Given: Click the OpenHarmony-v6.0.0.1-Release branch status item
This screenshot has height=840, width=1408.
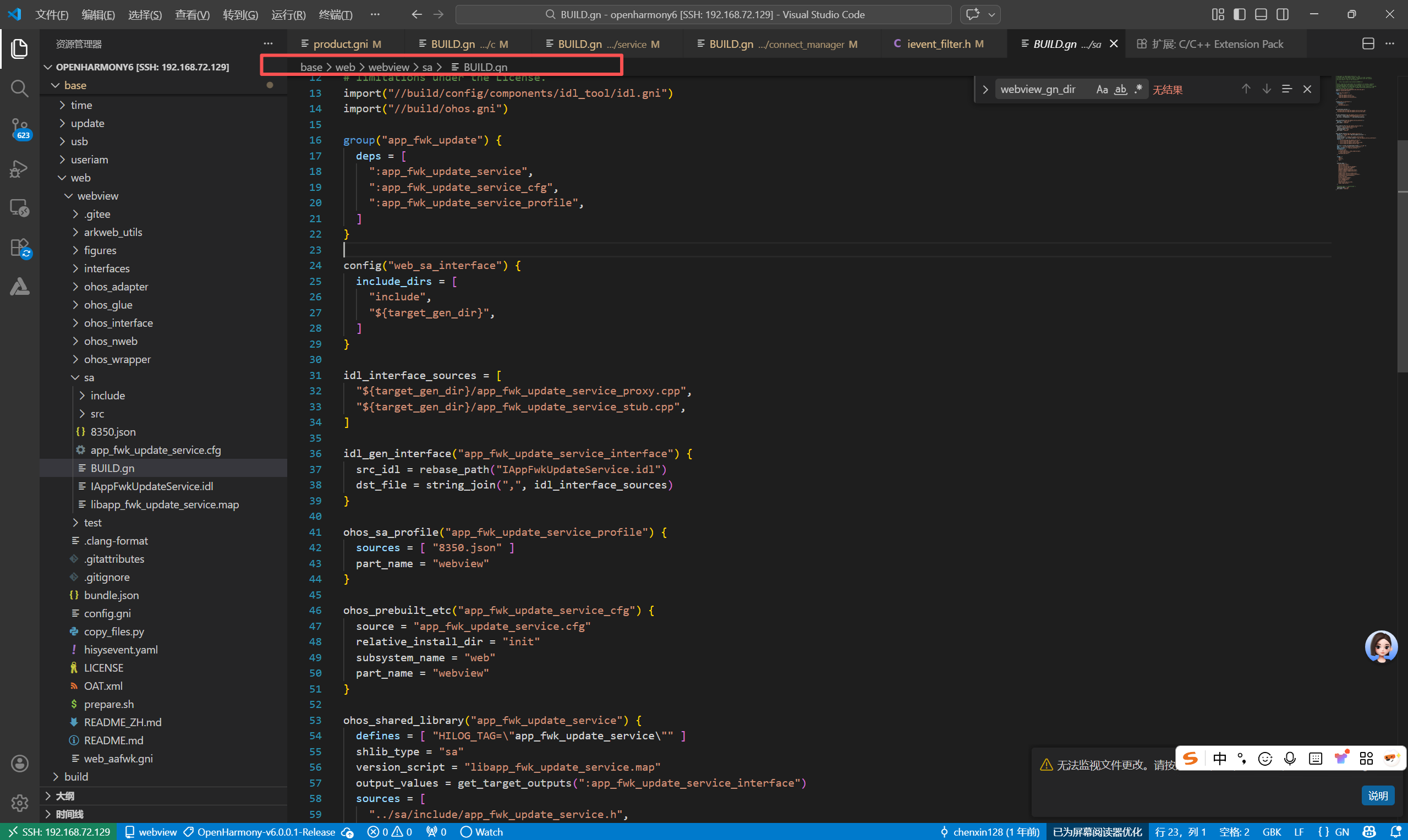Looking at the screenshot, I should click(x=266, y=832).
